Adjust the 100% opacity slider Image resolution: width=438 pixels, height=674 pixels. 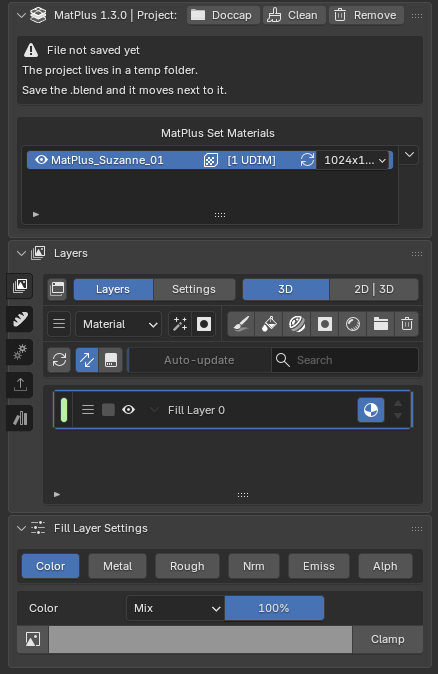point(274,608)
